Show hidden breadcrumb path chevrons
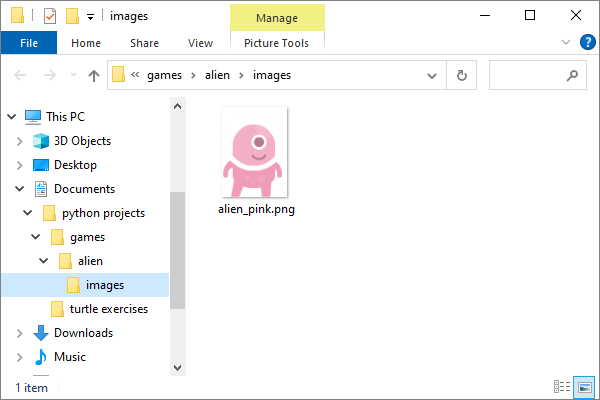This screenshot has height=400, width=600. click(x=135, y=75)
